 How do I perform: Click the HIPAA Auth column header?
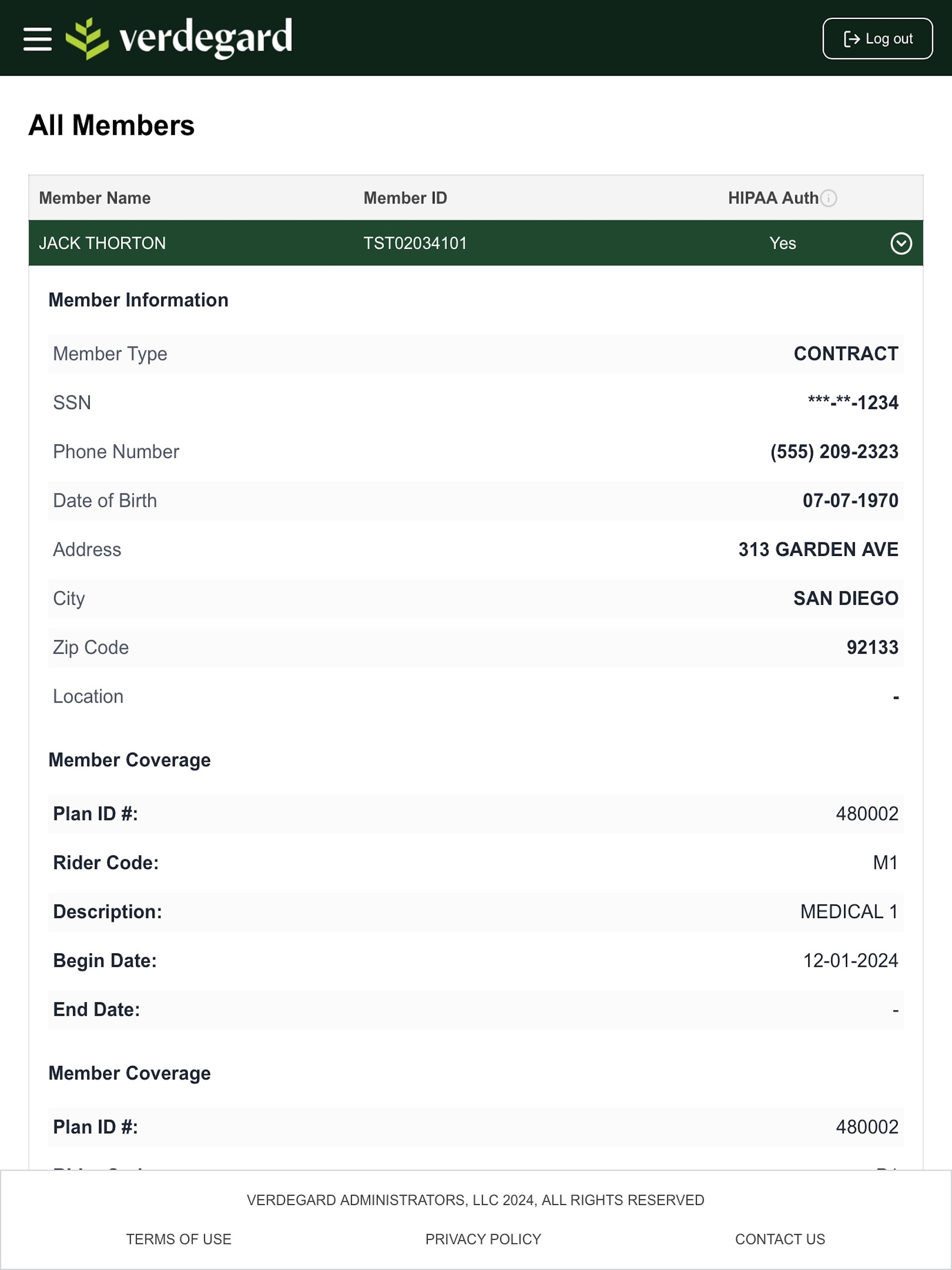(x=773, y=198)
